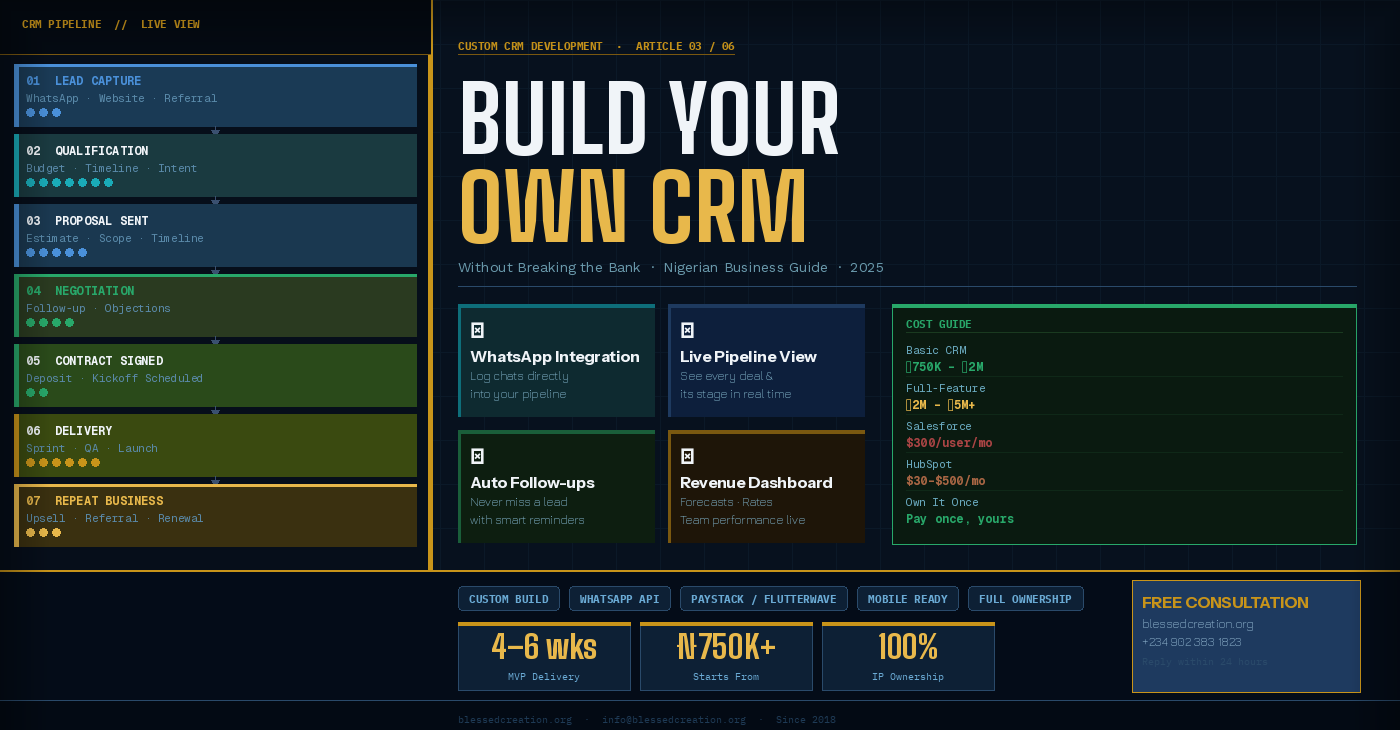Screen dimensions: 1400x730
Task: Click the Mobile Ready tag
Action: pyautogui.click(x=908, y=599)
